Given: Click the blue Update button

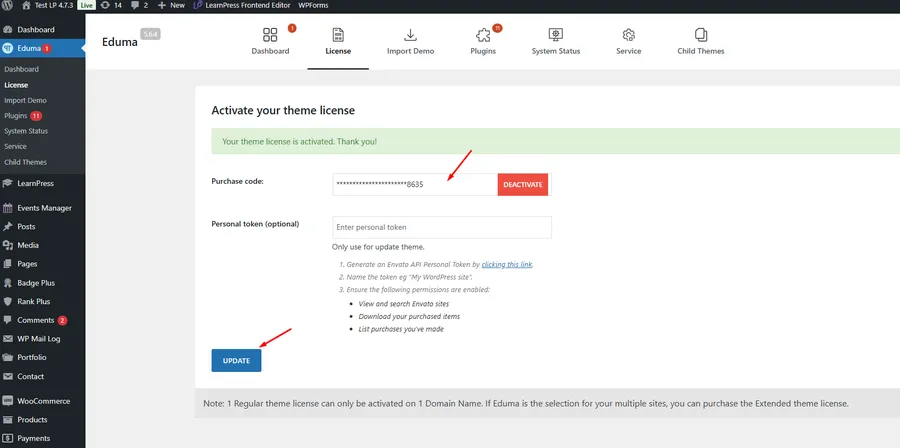Looking at the screenshot, I should coord(236,360).
